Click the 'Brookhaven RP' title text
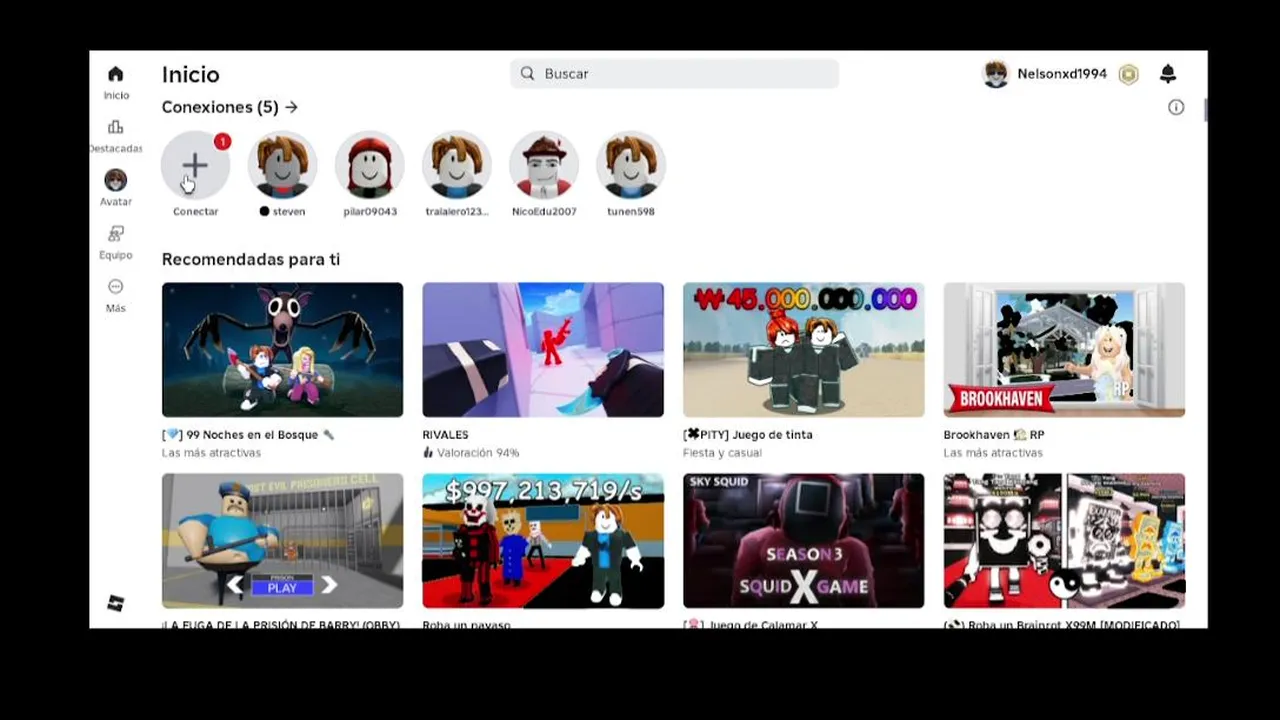 pyautogui.click(x=994, y=435)
